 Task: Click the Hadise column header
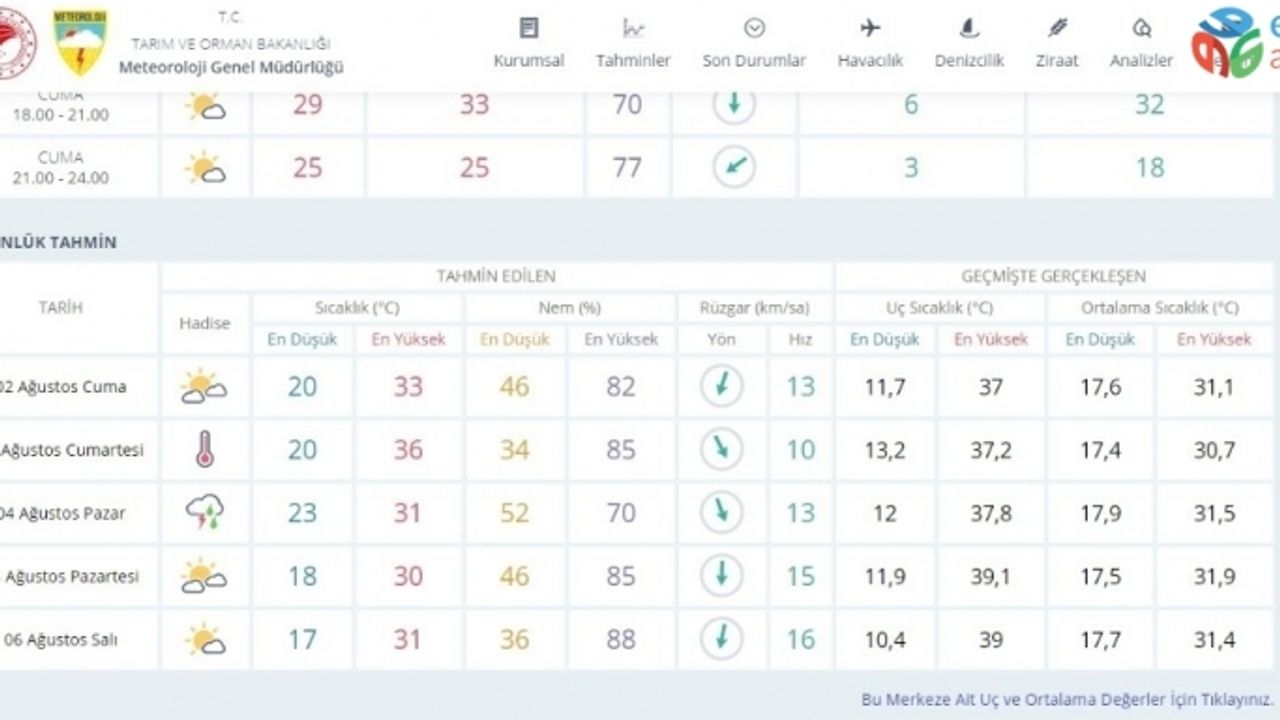(205, 323)
